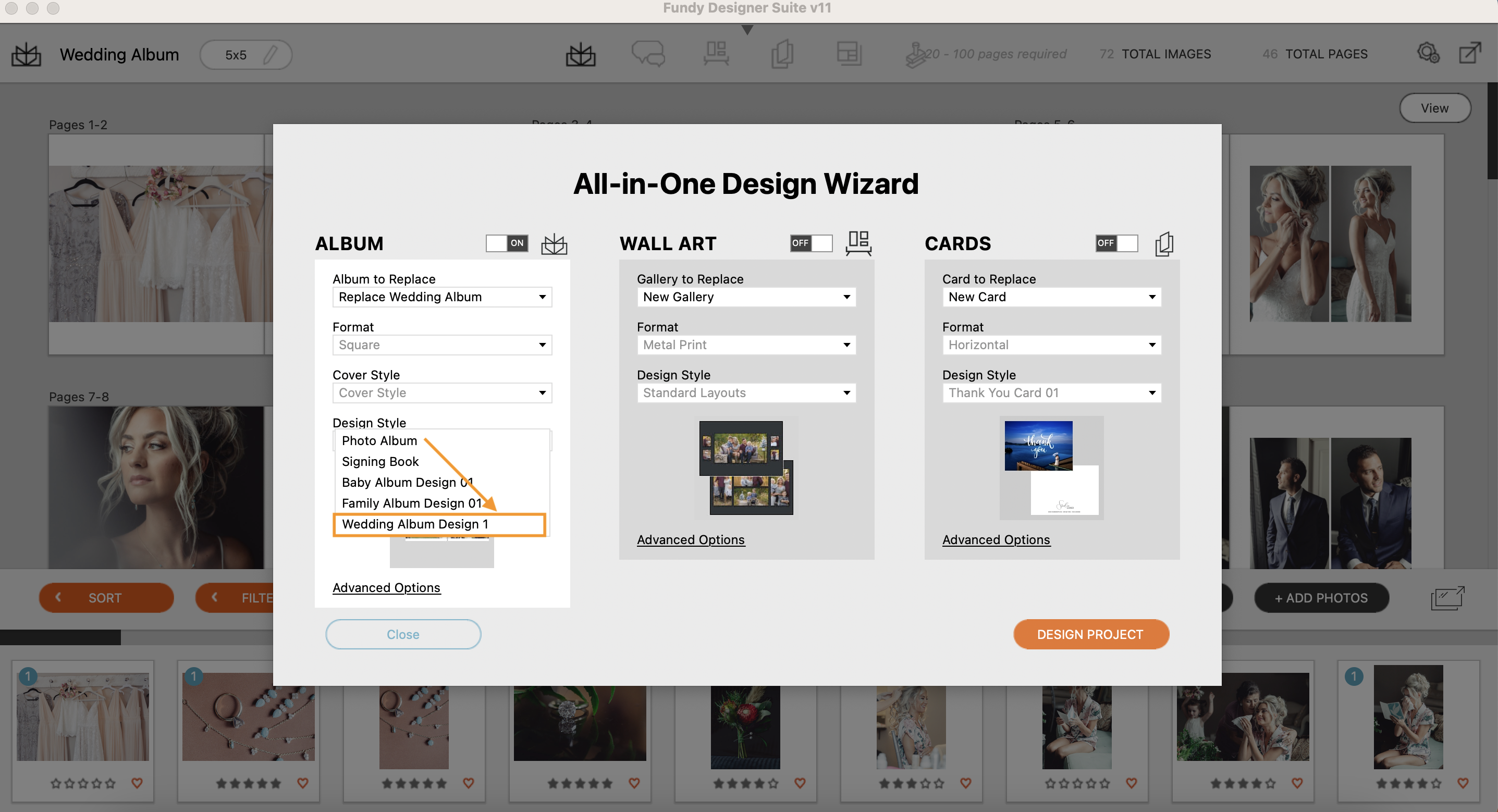Click heart under last thumbnail on right

point(1463,783)
